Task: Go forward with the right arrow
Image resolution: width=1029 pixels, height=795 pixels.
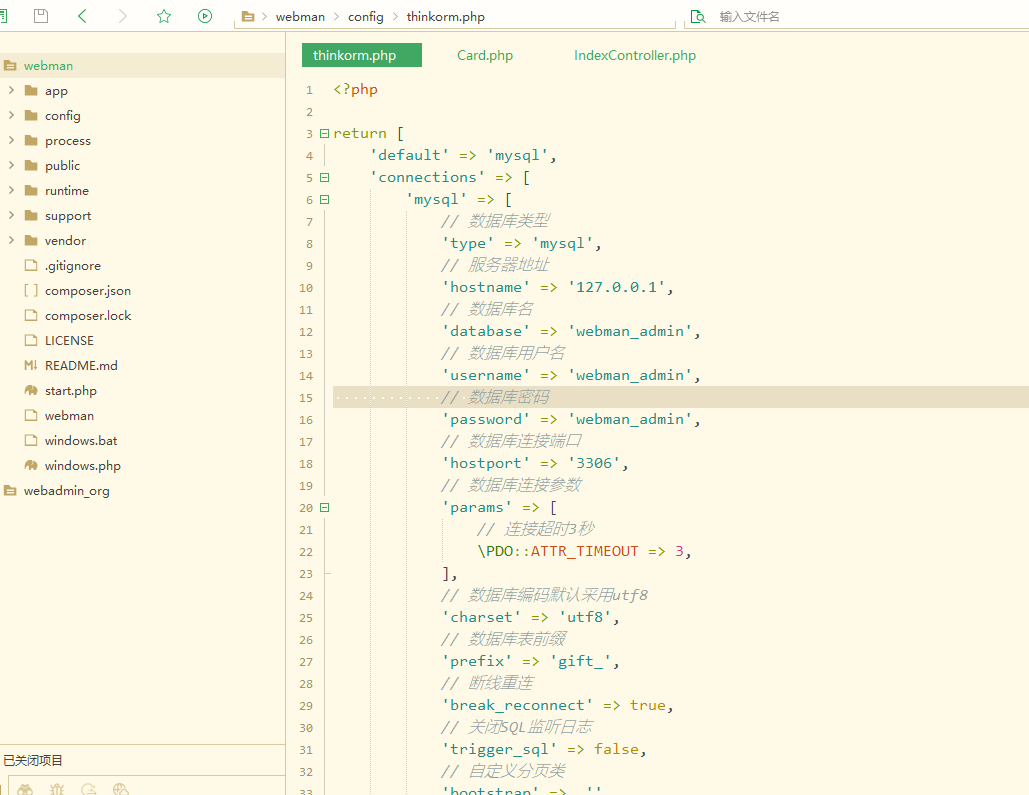Action: pos(123,16)
